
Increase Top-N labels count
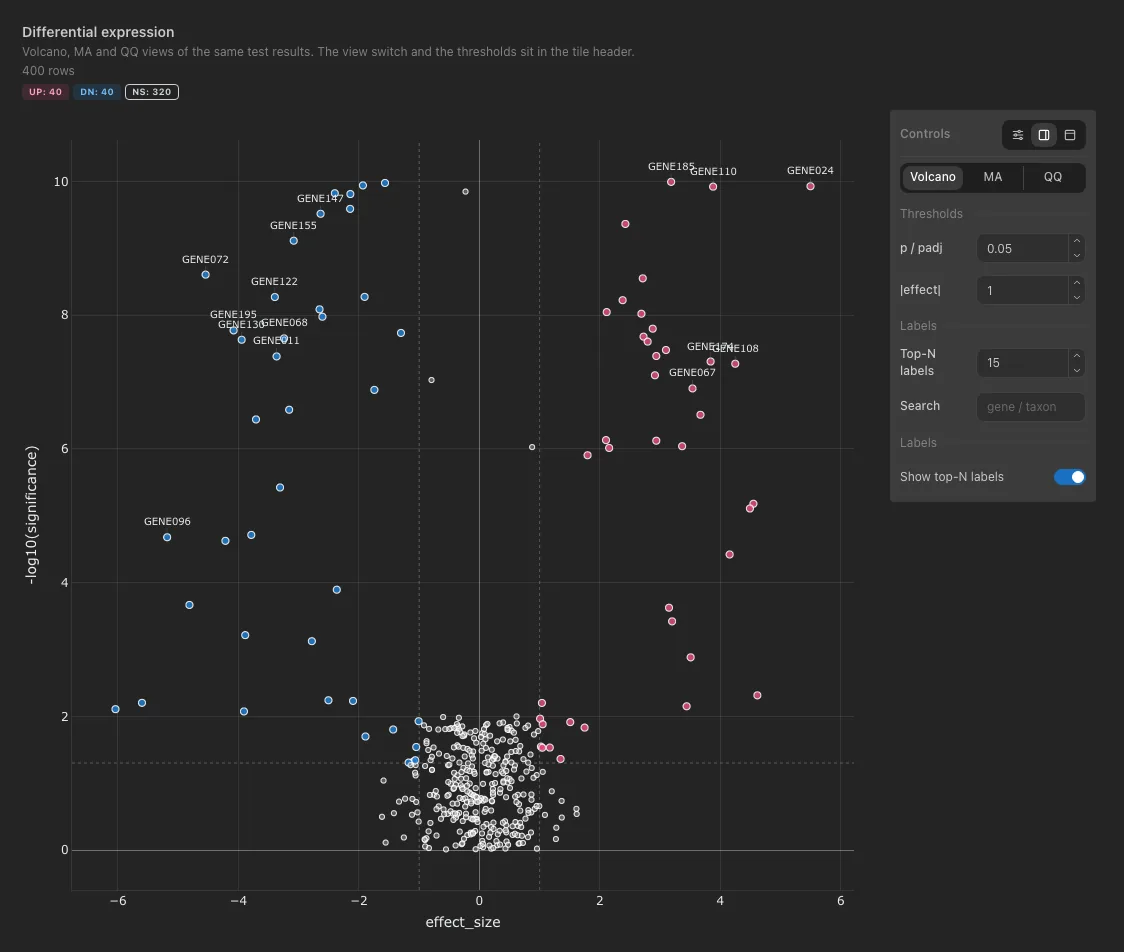[1077, 356]
